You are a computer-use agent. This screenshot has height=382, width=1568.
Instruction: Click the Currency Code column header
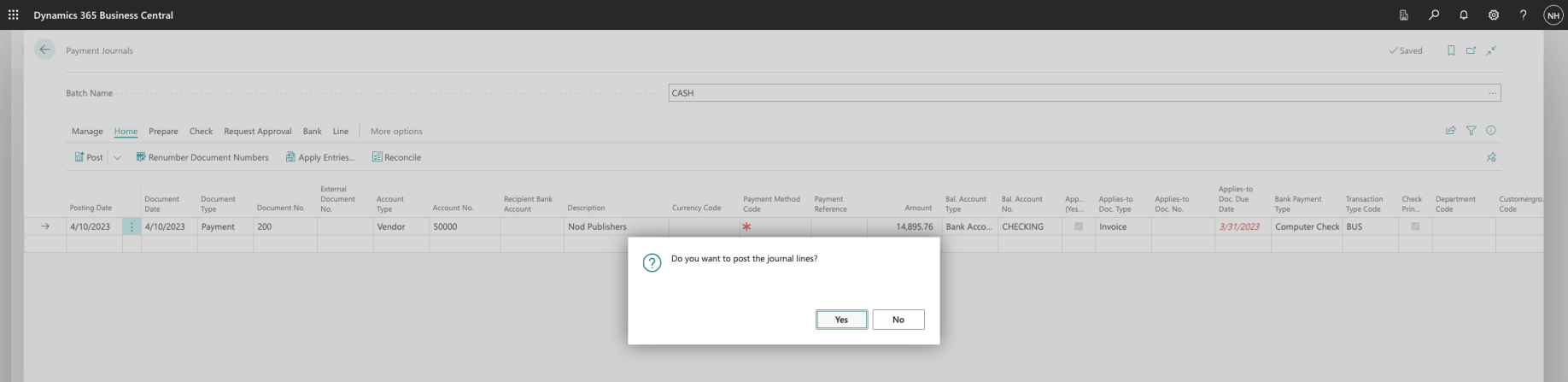pos(696,208)
